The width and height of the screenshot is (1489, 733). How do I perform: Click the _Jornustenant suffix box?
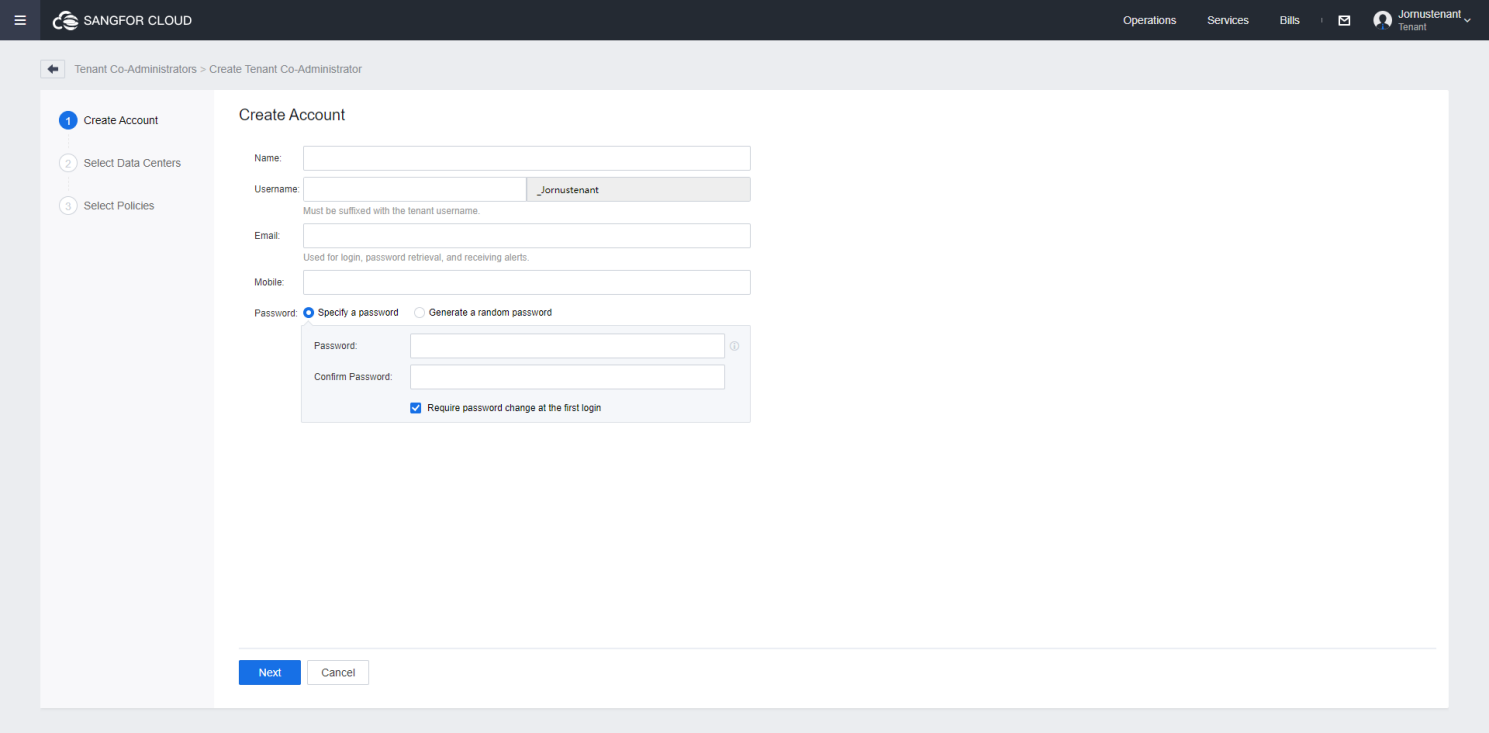click(639, 190)
